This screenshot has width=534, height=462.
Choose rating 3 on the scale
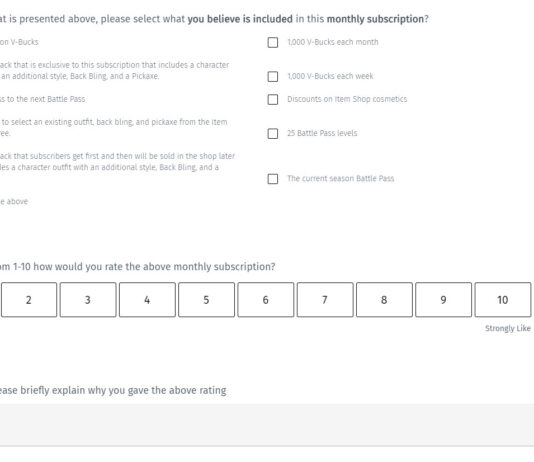pyautogui.click(x=88, y=300)
